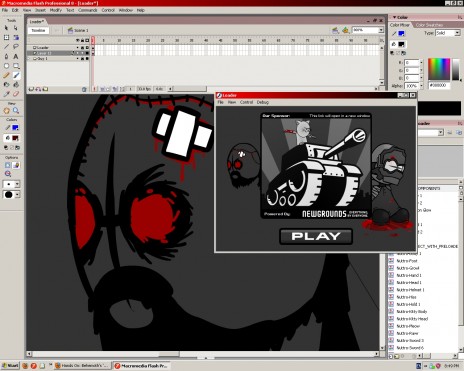Image resolution: width=464 pixels, height=371 pixels.
Task: Open the Commands menu
Action: tap(88, 10)
